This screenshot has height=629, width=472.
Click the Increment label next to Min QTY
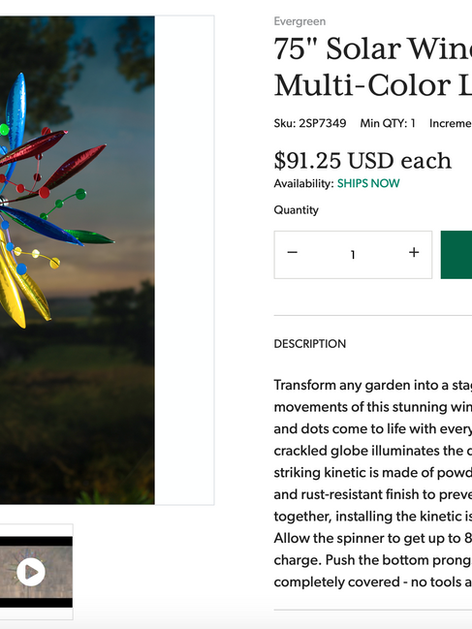point(450,123)
